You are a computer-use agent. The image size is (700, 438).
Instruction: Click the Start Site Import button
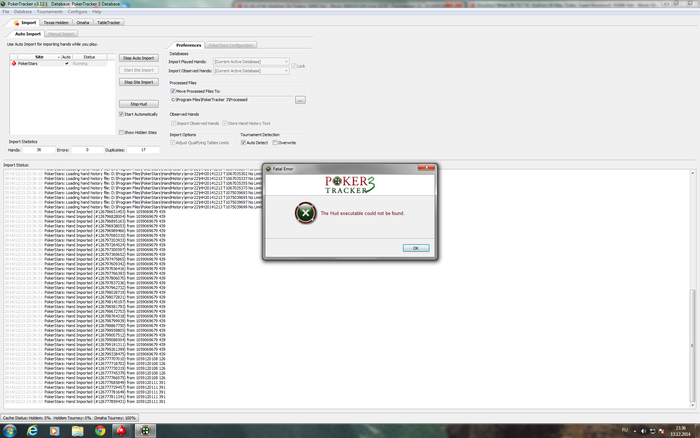tap(138, 70)
